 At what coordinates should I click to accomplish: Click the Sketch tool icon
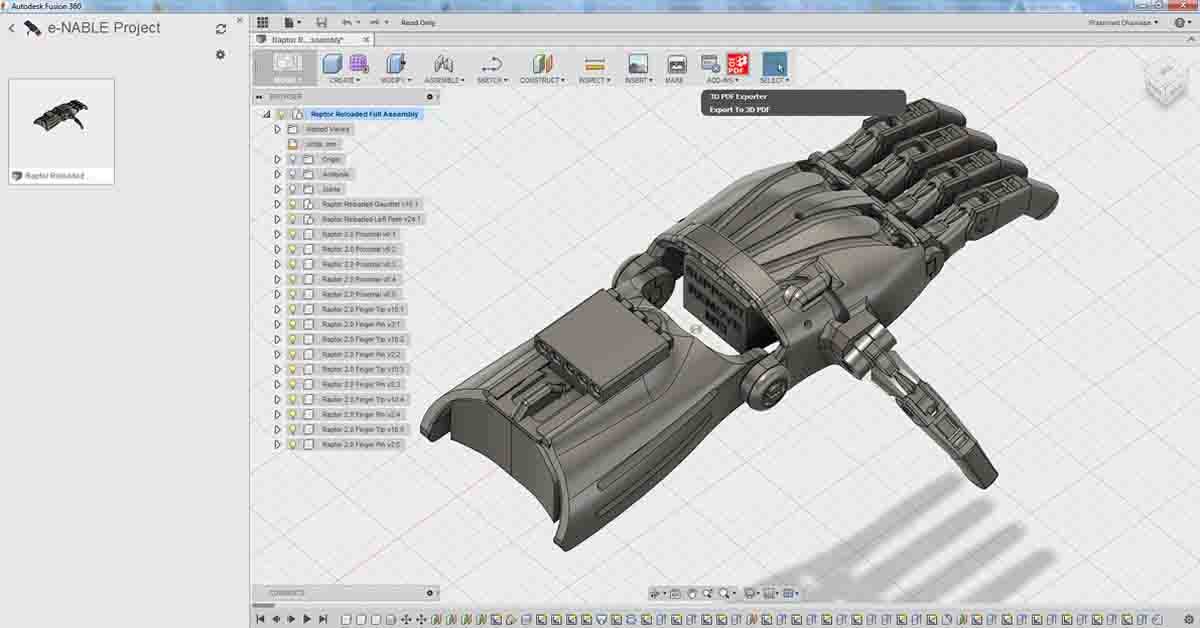click(x=493, y=62)
